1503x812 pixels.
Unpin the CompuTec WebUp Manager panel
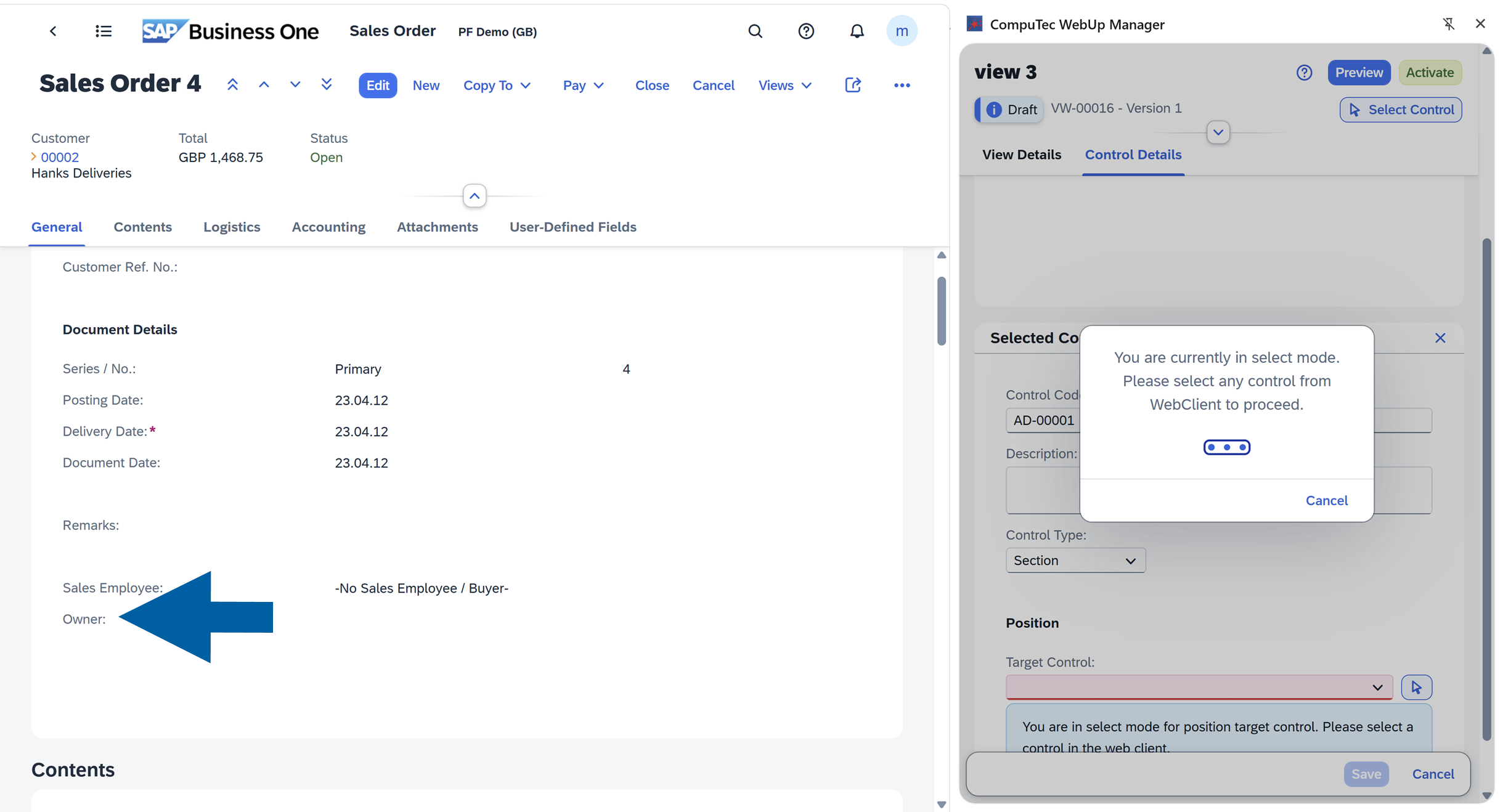pyautogui.click(x=1449, y=23)
